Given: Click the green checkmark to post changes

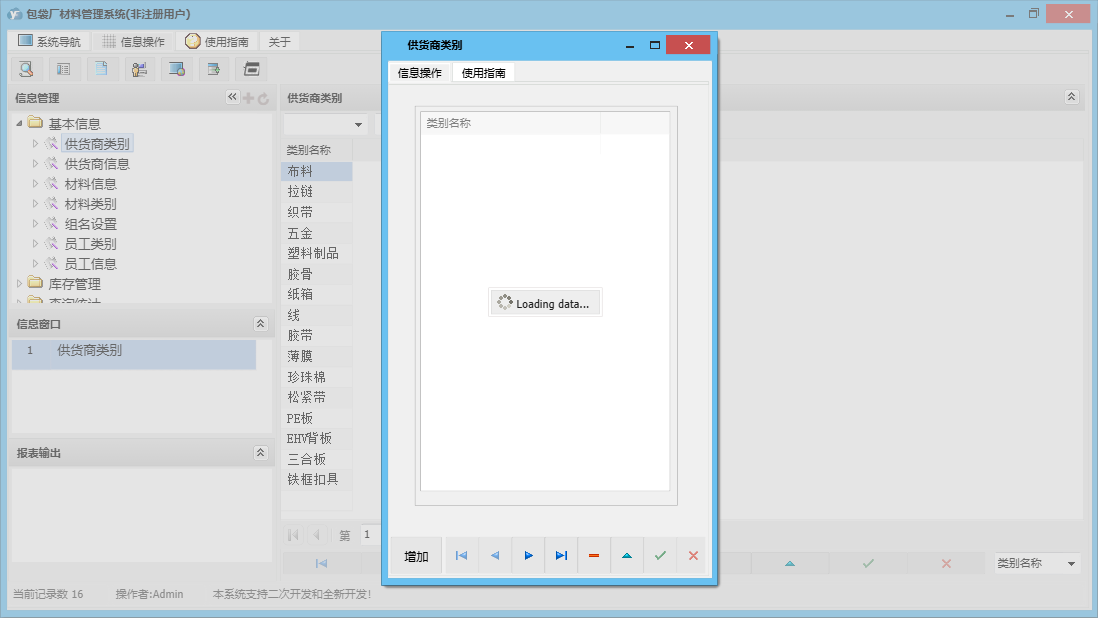Looking at the screenshot, I should 660,556.
